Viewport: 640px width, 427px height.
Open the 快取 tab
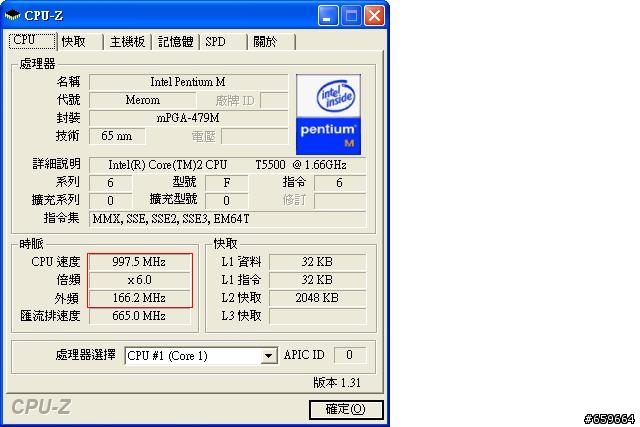click(x=80, y=42)
